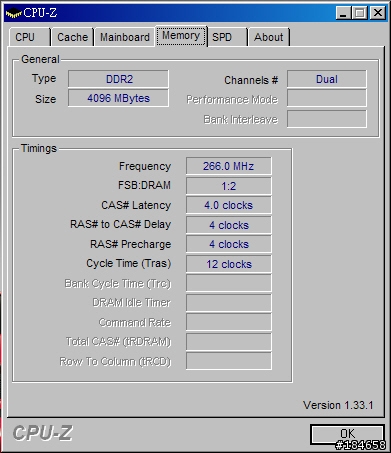
Task: Click the DDR2 memory type value
Action: (x=119, y=79)
